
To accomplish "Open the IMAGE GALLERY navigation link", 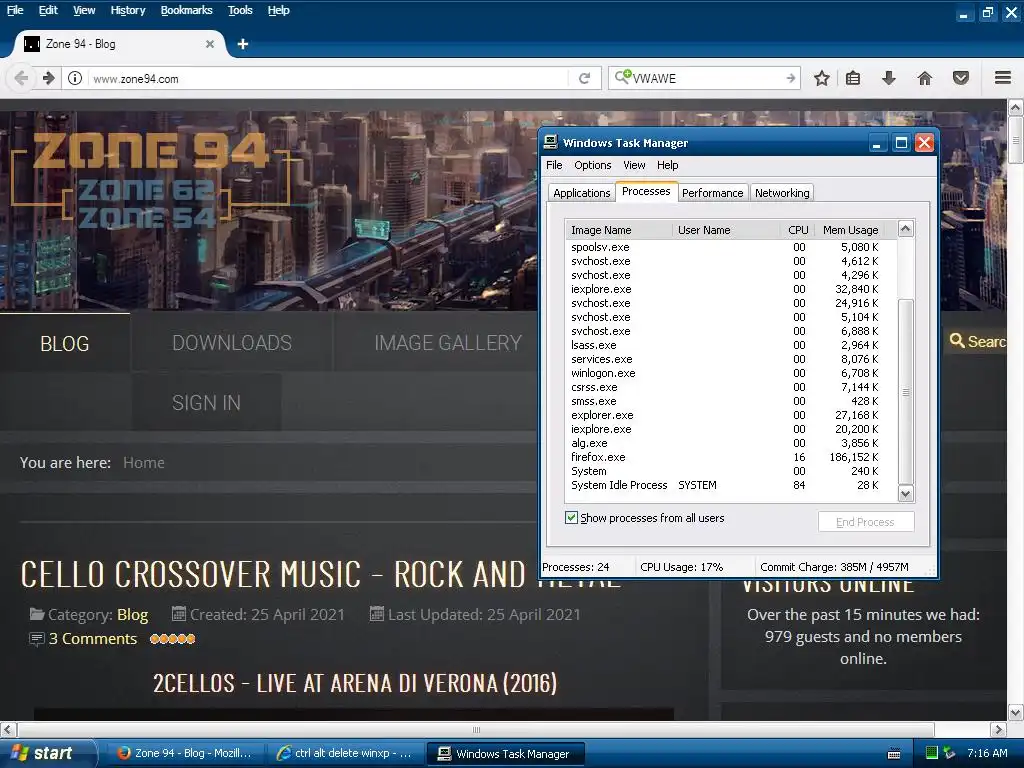I will pos(448,343).
